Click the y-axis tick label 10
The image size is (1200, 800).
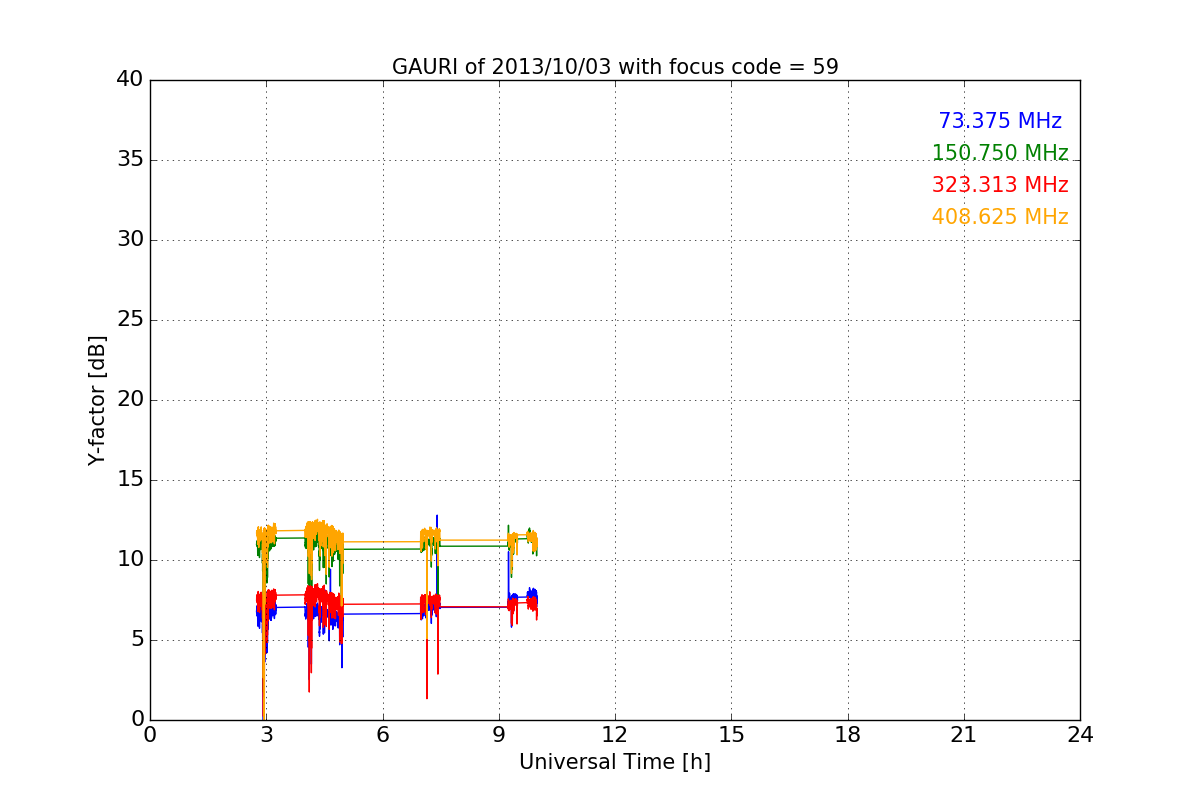pos(129,560)
